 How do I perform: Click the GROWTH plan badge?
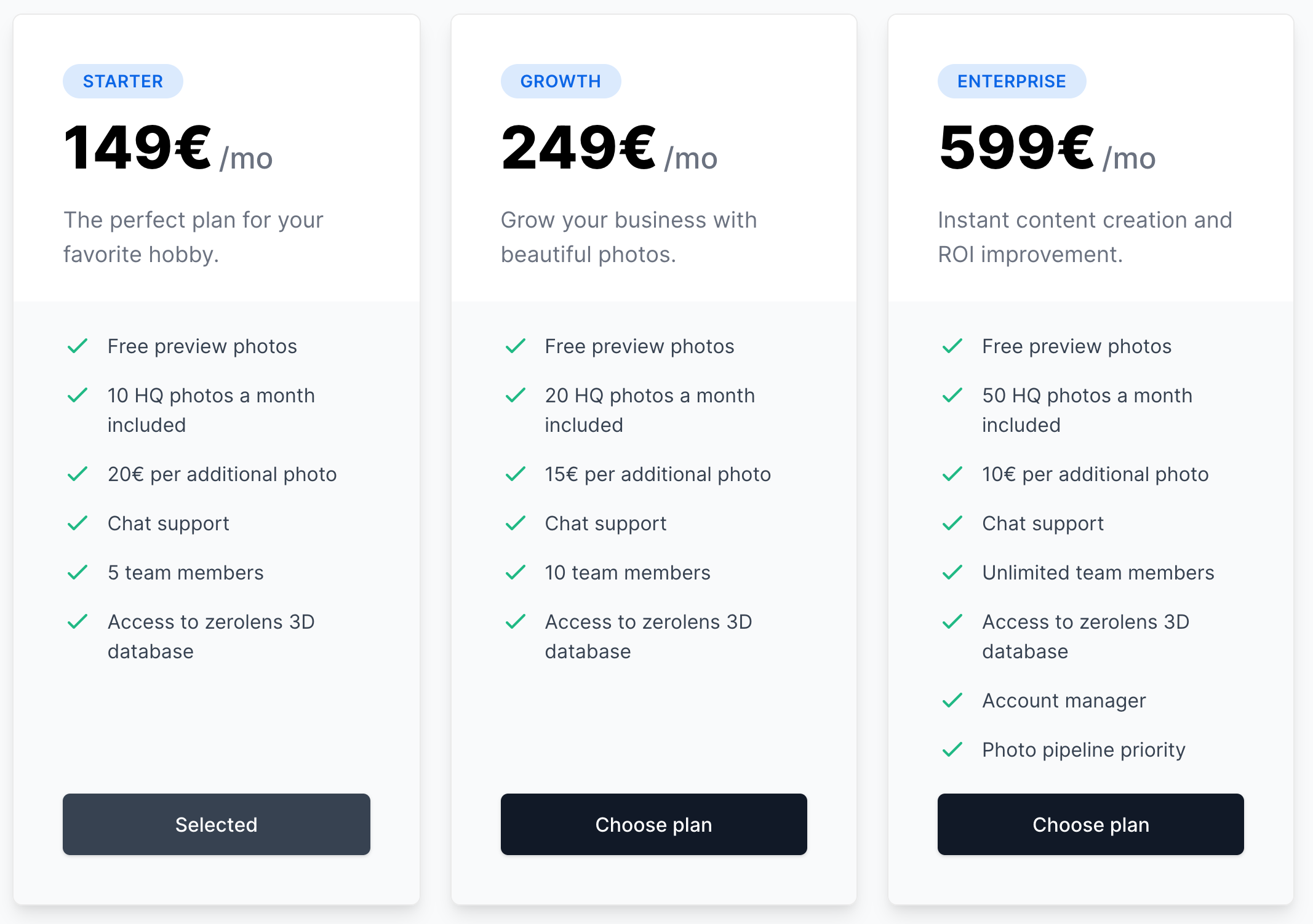pos(561,81)
